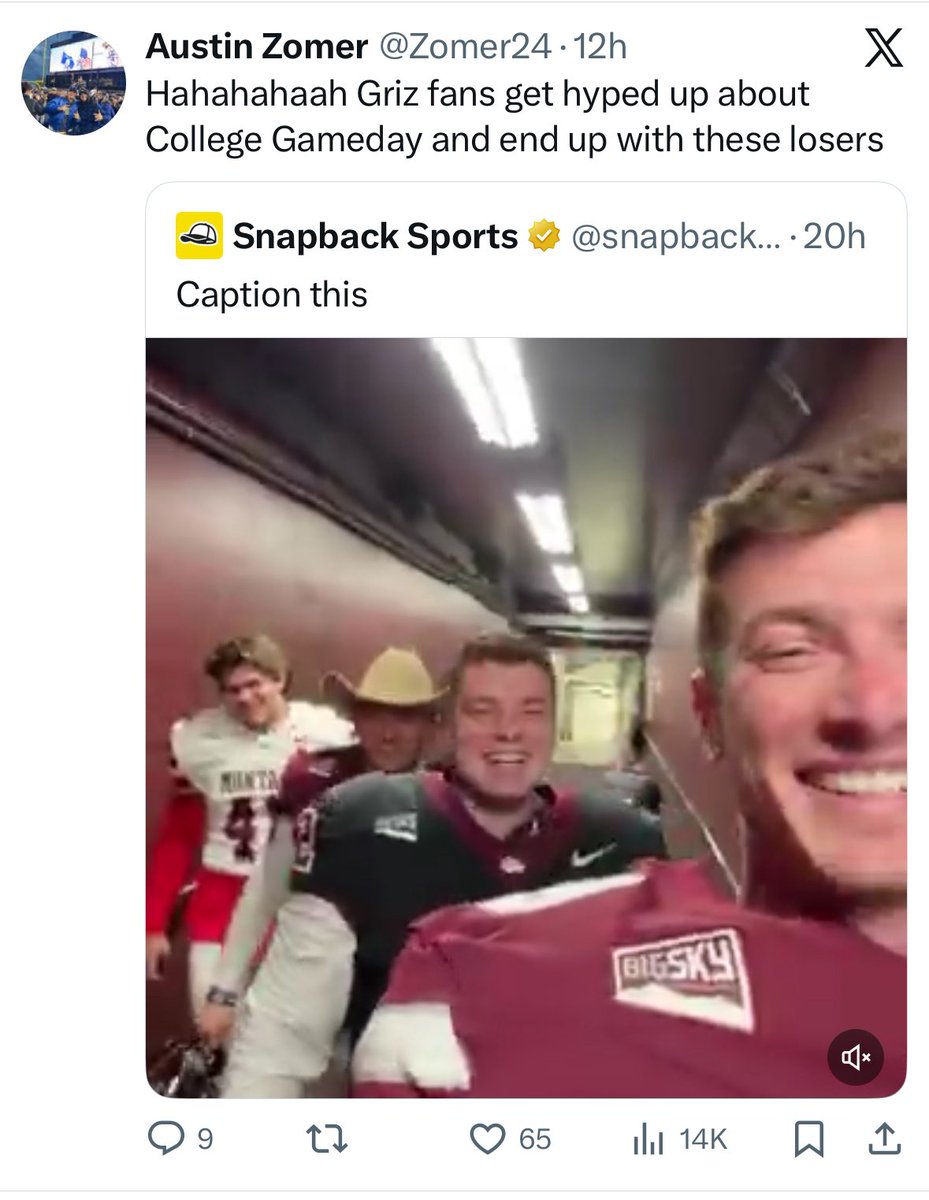929x1200 pixels.
Task: Play the locker tunnel selfie video
Action: pyautogui.click(x=526, y=716)
